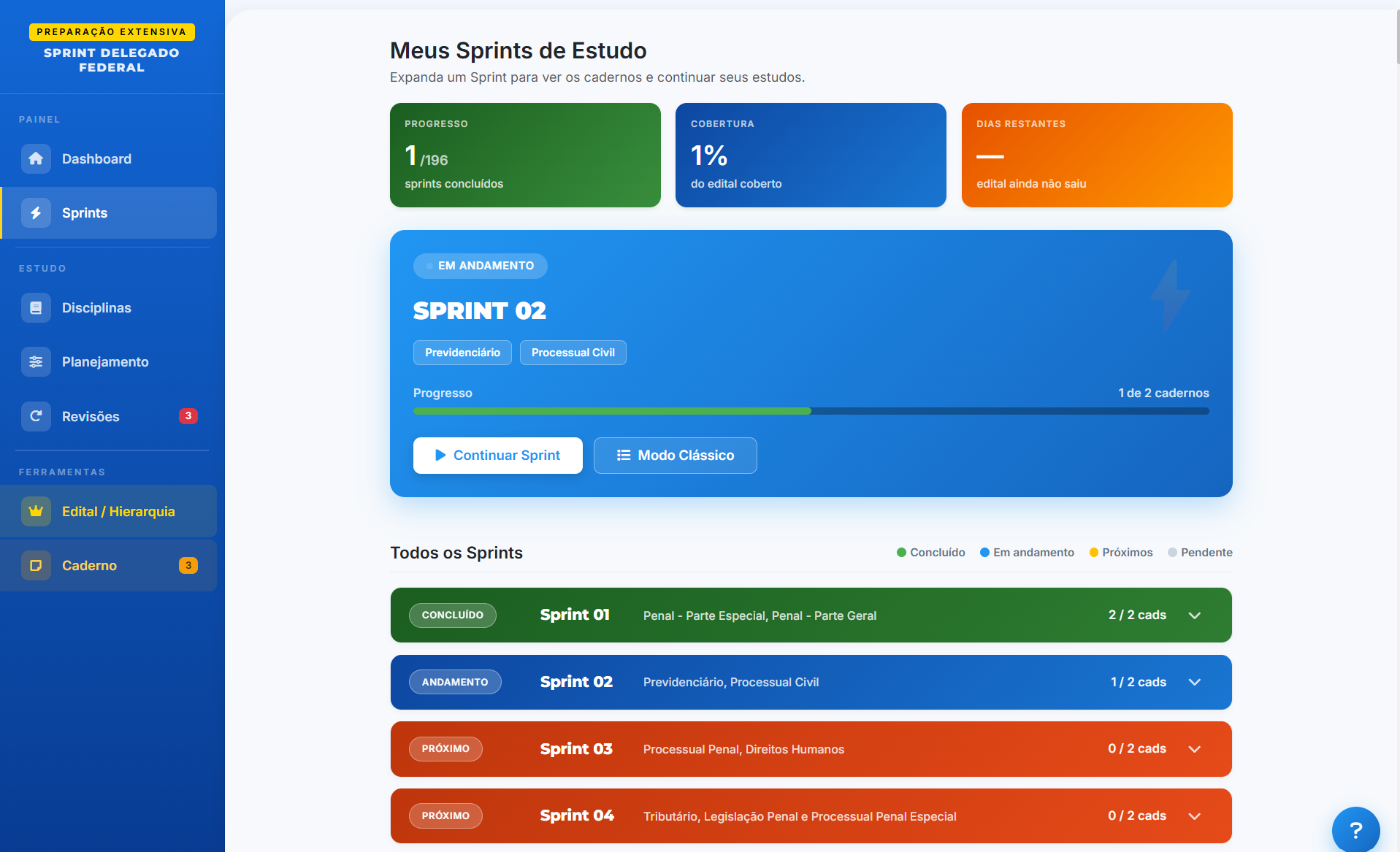The height and width of the screenshot is (852, 1400).
Task: Click the Próximos legend item
Action: (x=1121, y=553)
